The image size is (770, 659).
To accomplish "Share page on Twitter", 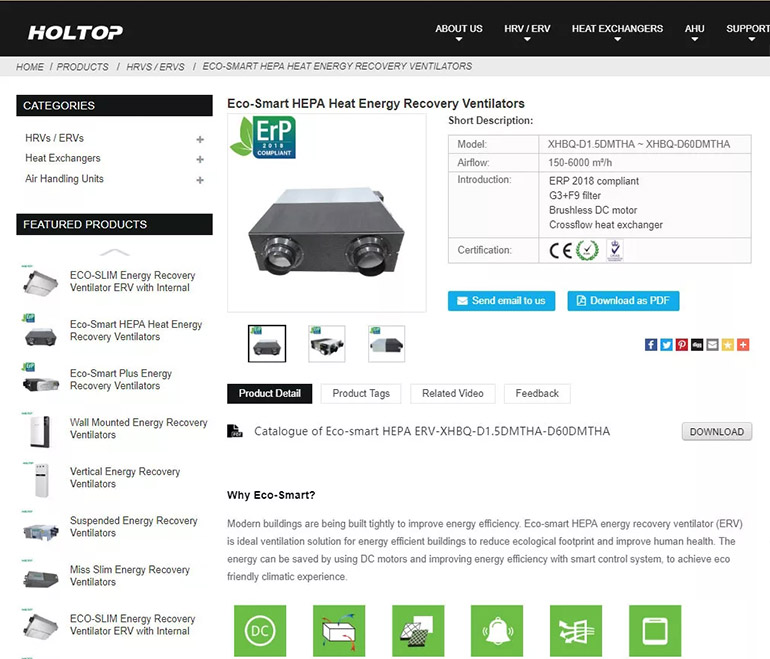I will [666, 345].
